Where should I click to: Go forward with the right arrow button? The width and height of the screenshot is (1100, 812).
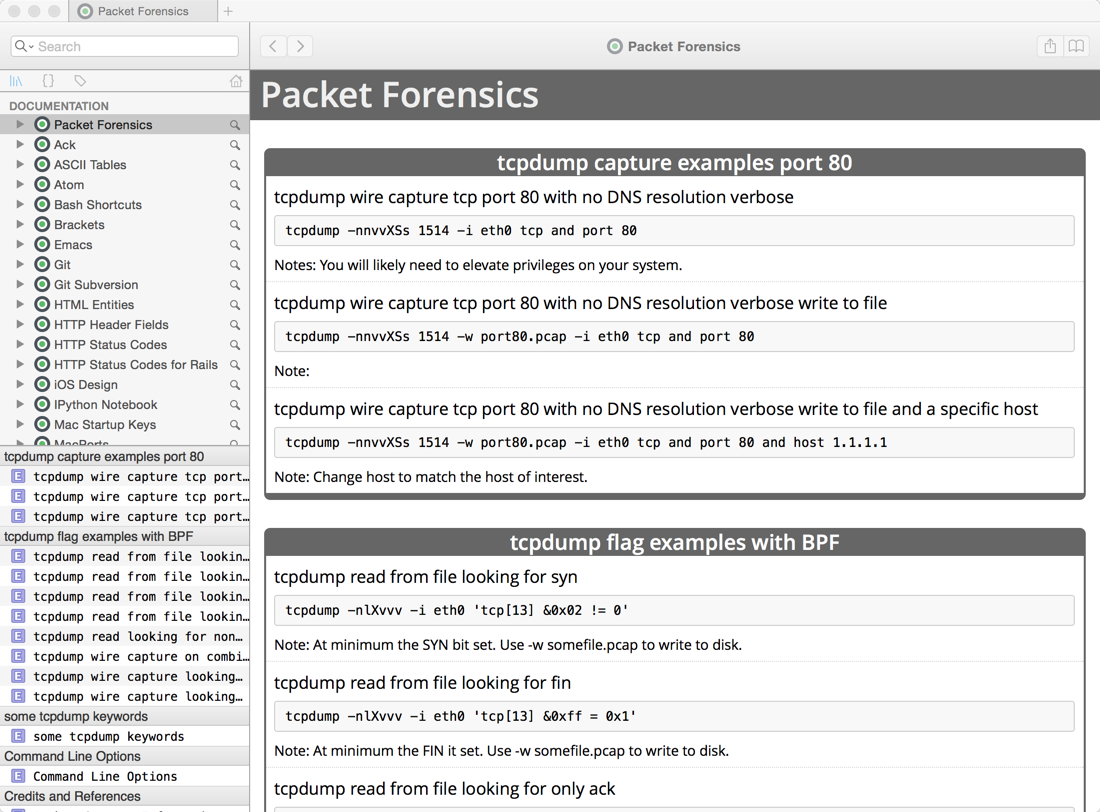click(300, 46)
